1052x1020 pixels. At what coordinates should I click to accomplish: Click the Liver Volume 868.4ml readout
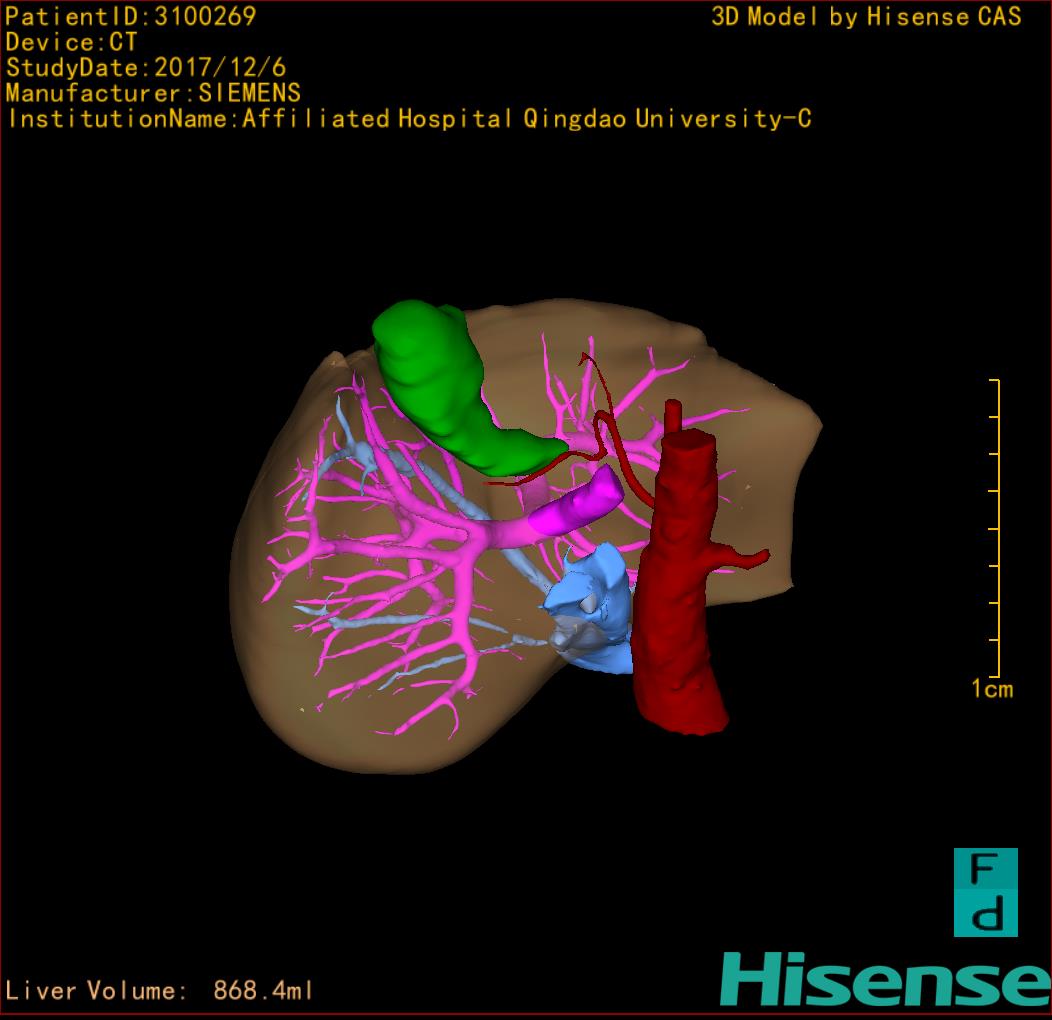click(x=160, y=991)
